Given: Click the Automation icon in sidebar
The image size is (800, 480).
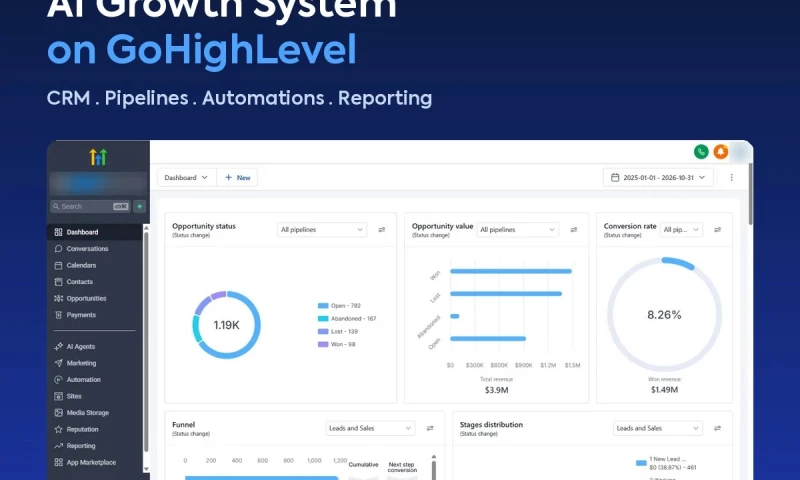Looking at the screenshot, I should (x=58, y=380).
